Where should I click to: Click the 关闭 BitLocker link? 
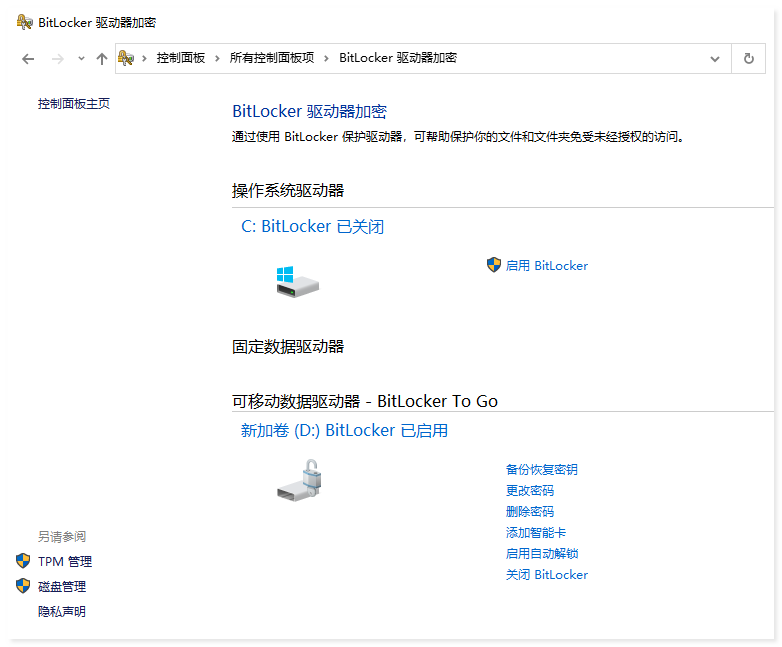(547, 575)
